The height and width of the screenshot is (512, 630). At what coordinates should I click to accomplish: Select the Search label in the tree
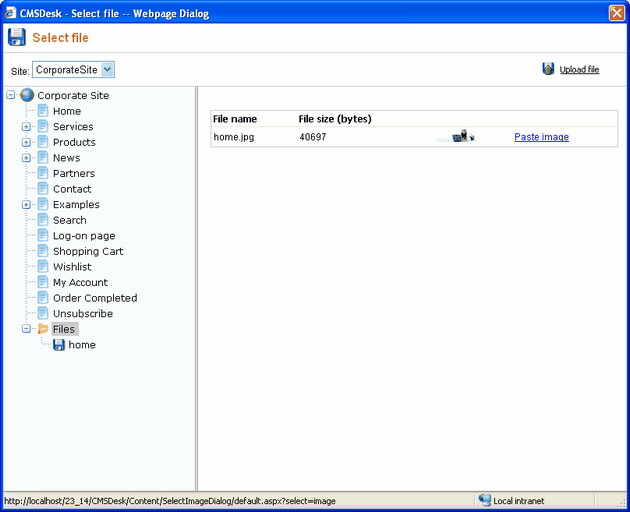click(x=70, y=220)
